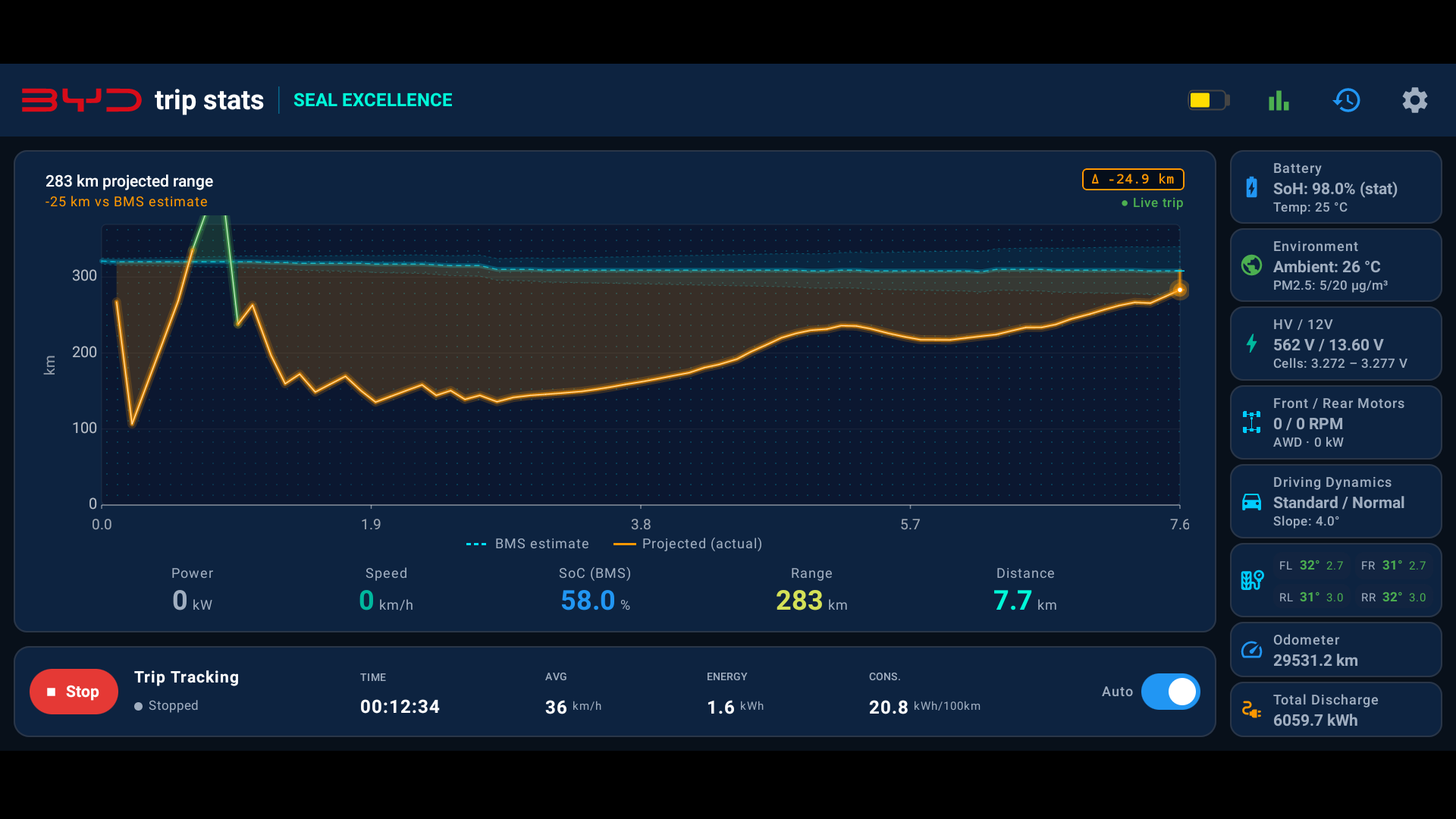This screenshot has width=1456, height=819.
Task: Click the Trip Tracking Stopped status
Action: click(166, 706)
